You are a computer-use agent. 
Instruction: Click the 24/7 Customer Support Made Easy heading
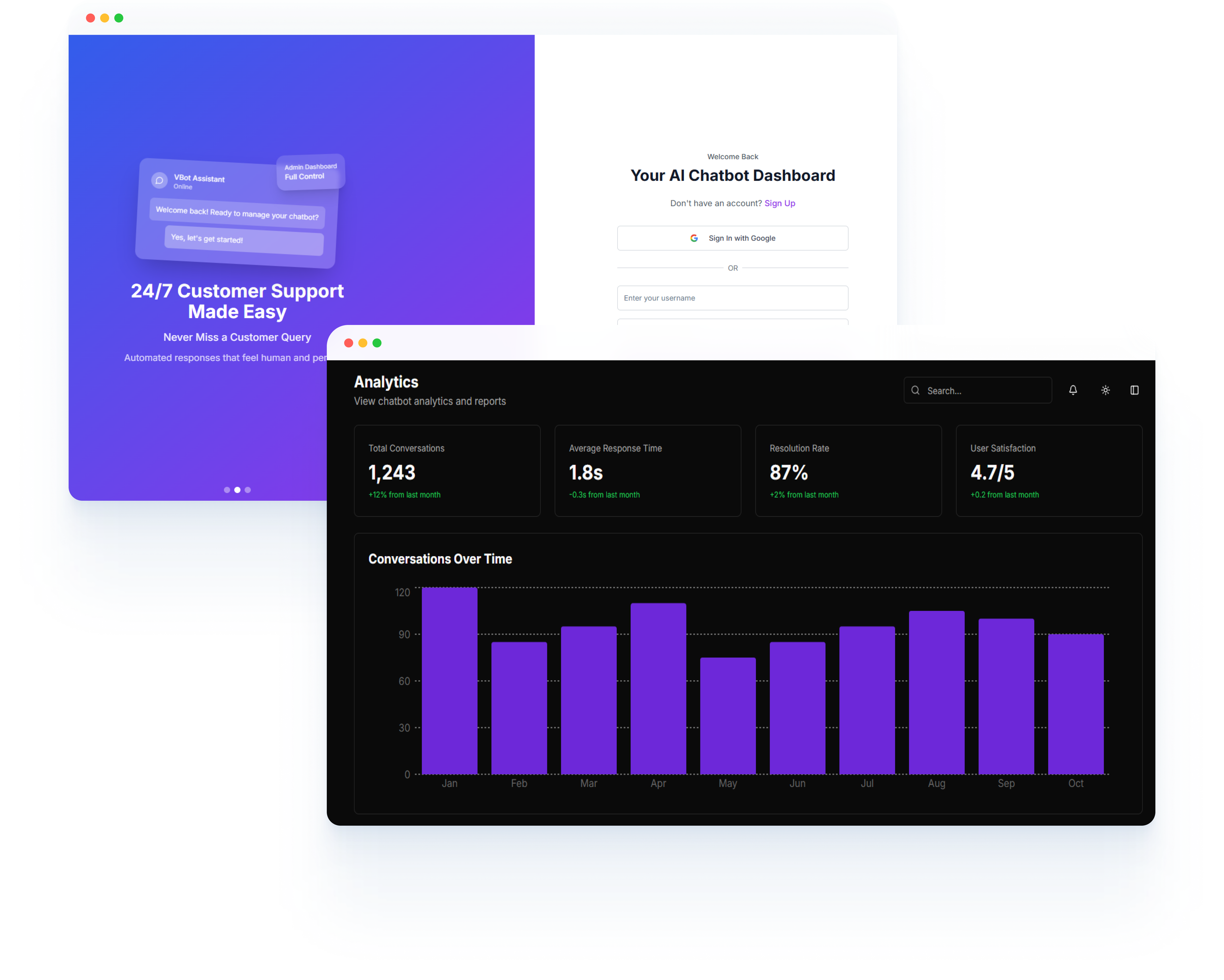click(x=237, y=301)
